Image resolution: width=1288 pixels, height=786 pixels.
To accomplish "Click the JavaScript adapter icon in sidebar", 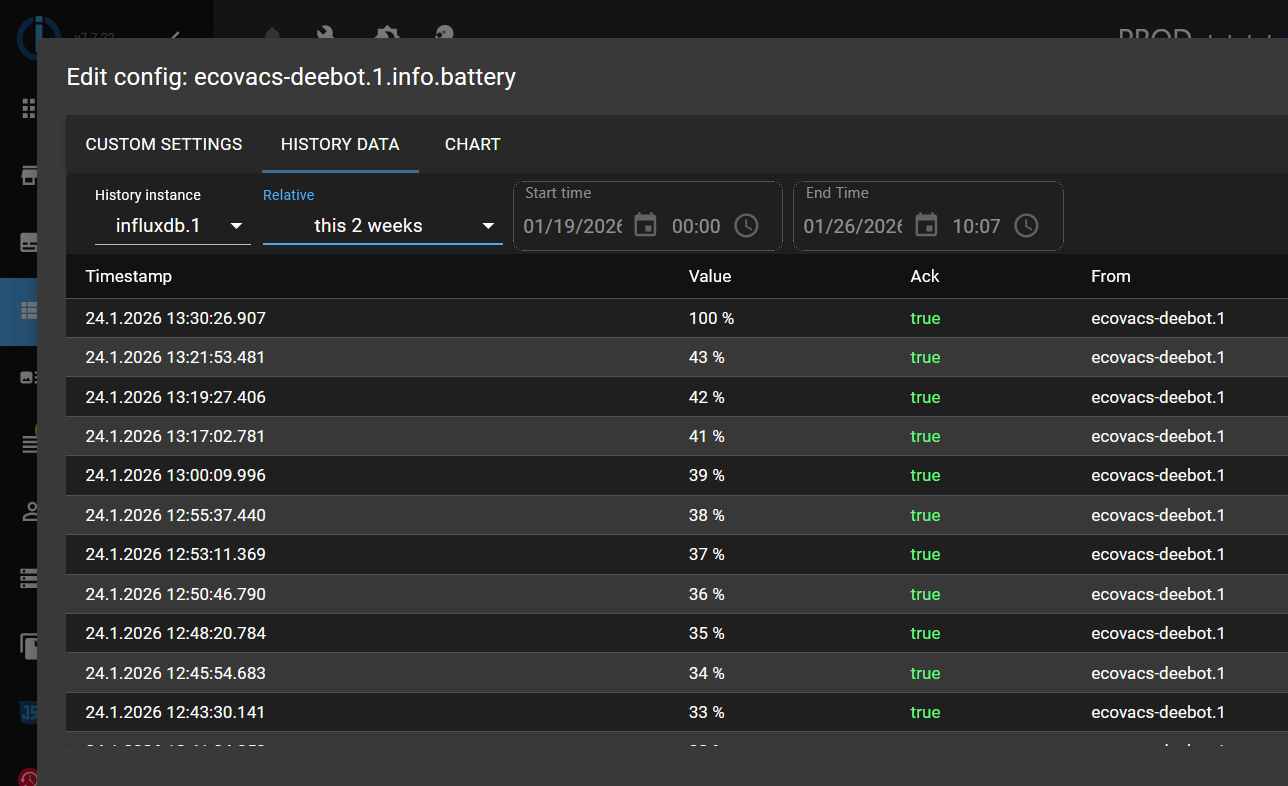I will point(29,712).
